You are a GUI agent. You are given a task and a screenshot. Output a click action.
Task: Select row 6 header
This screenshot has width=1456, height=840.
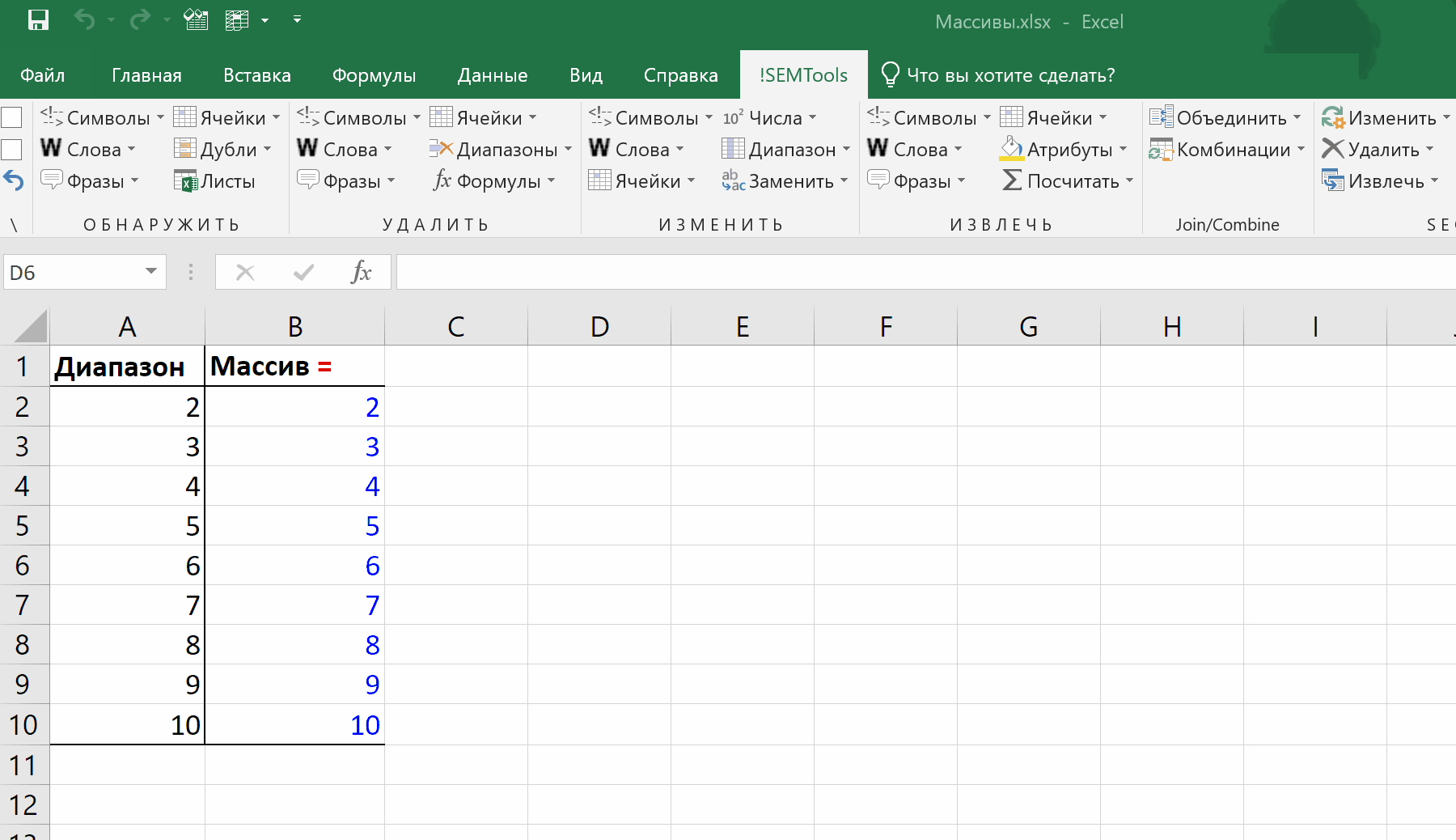coord(23,565)
